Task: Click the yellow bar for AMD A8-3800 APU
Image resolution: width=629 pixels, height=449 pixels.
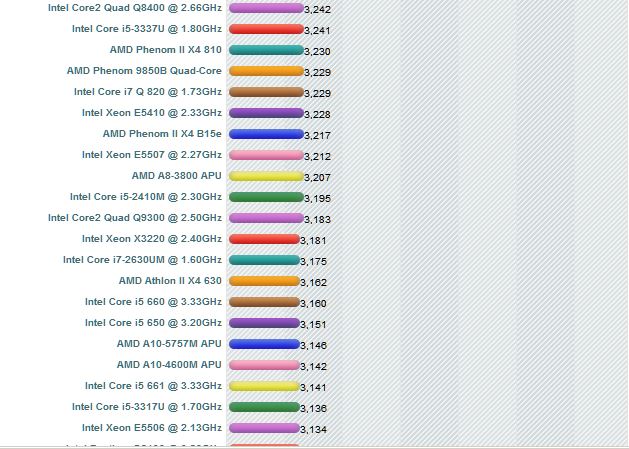Action: pyautogui.click(x=266, y=176)
